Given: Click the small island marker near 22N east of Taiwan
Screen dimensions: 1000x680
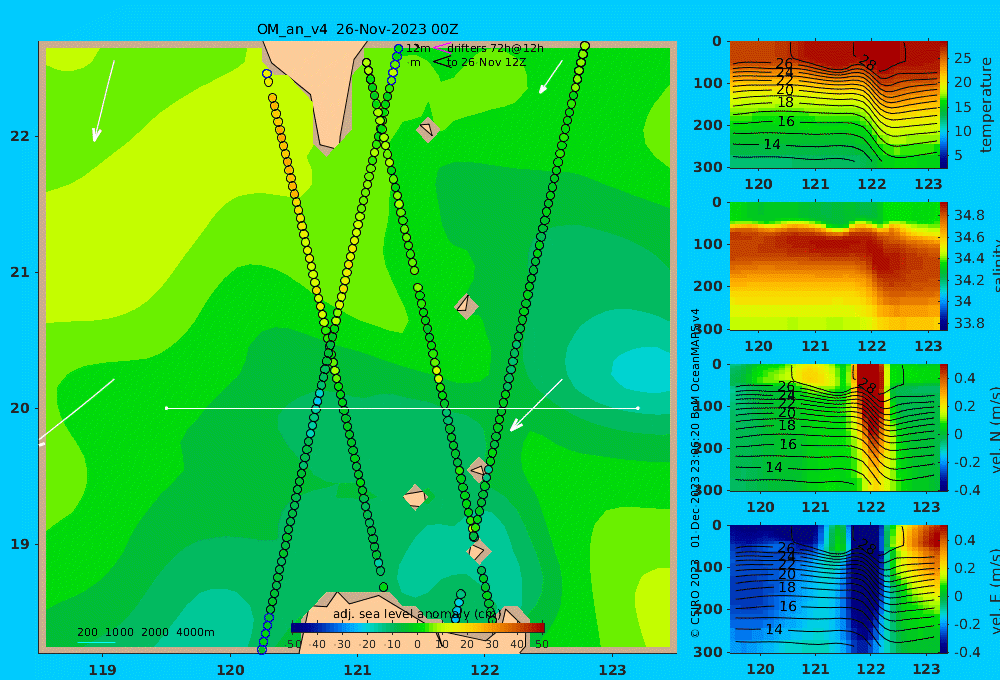Looking at the screenshot, I should pyautogui.click(x=427, y=129).
